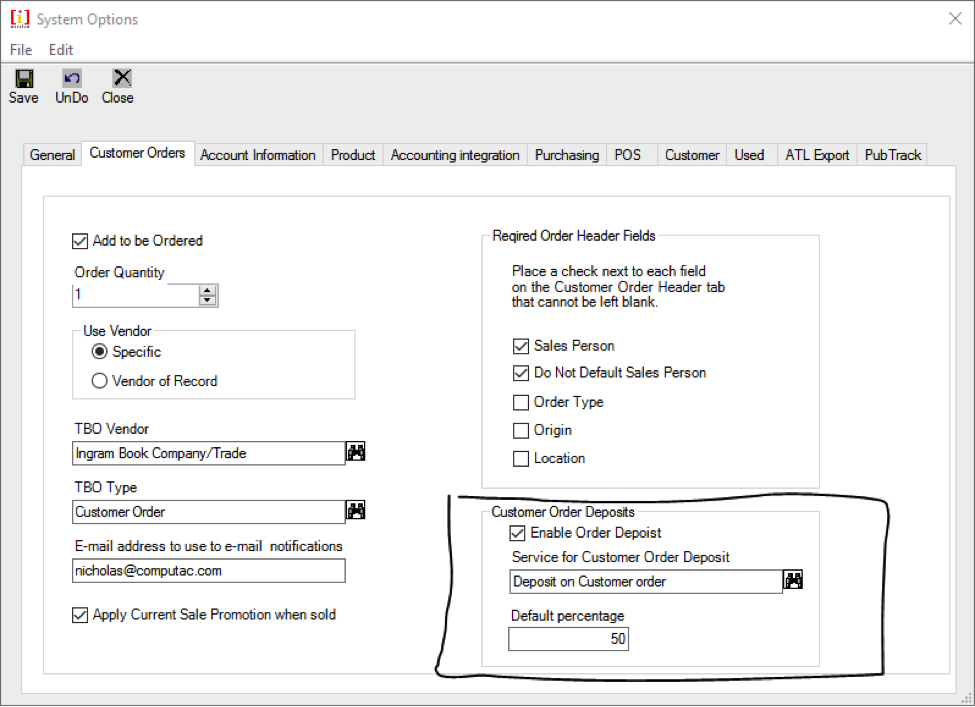975x707 pixels.
Task: Open the Product tab
Action: pyautogui.click(x=353, y=155)
